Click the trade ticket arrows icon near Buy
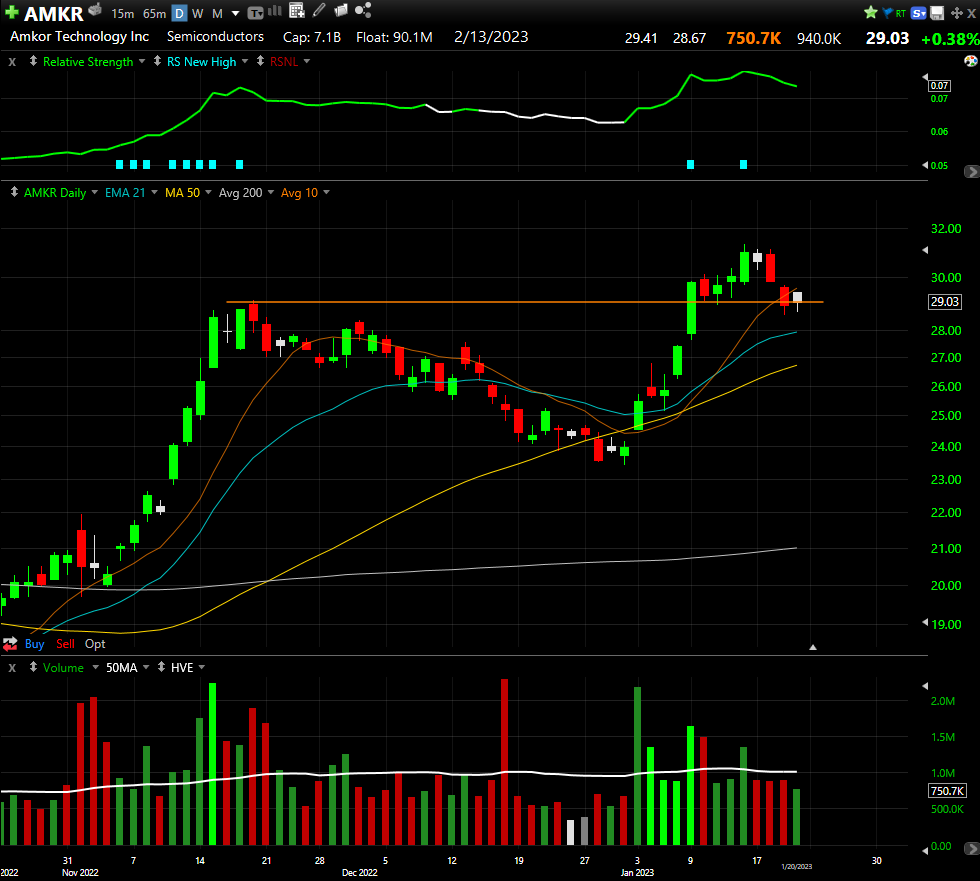The image size is (980, 881). 10,644
